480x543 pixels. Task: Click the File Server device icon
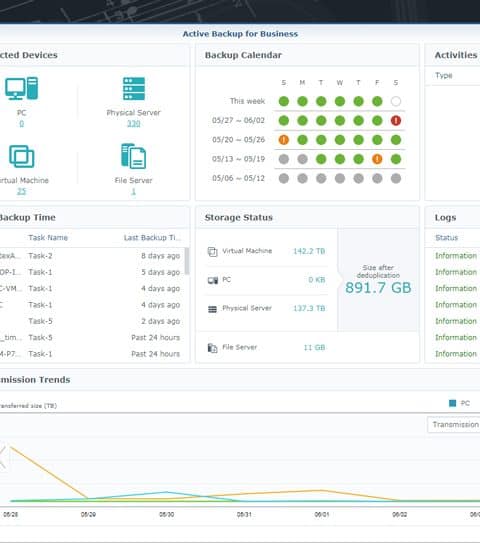134,156
